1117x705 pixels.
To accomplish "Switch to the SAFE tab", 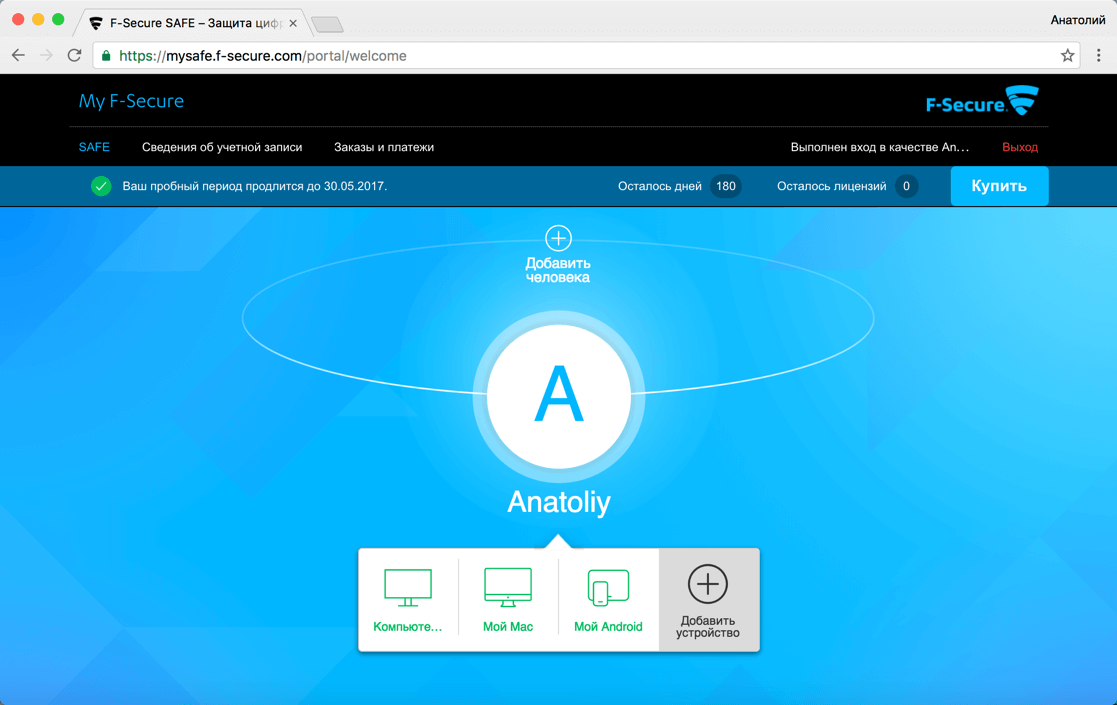I will 94,147.
